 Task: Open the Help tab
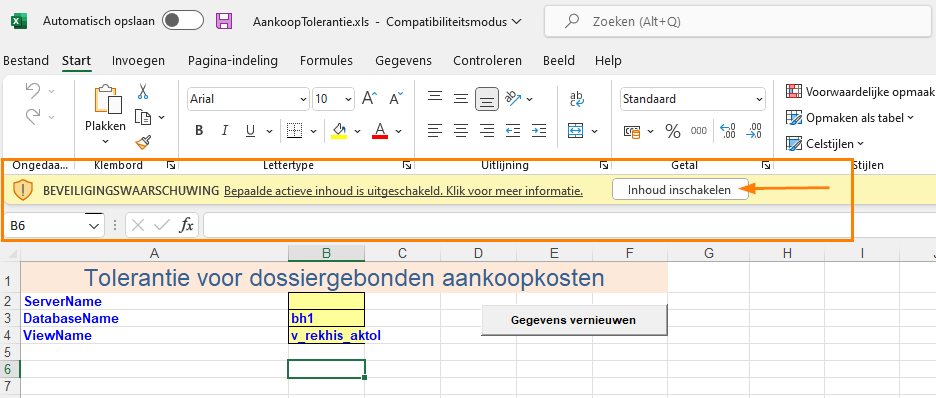pyautogui.click(x=608, y=61)
